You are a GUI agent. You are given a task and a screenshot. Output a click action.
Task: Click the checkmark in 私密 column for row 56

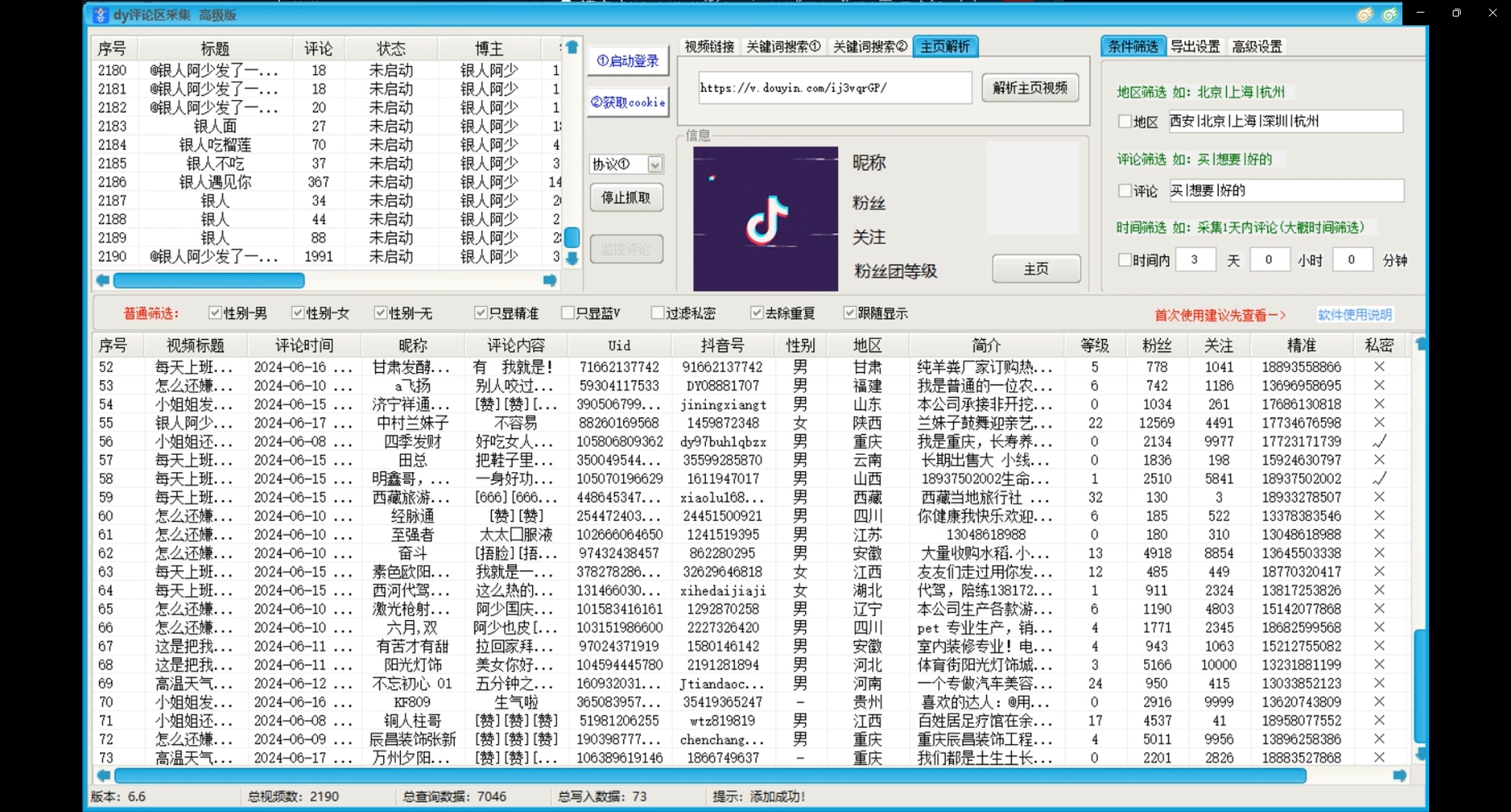[x=1378, y=441]
